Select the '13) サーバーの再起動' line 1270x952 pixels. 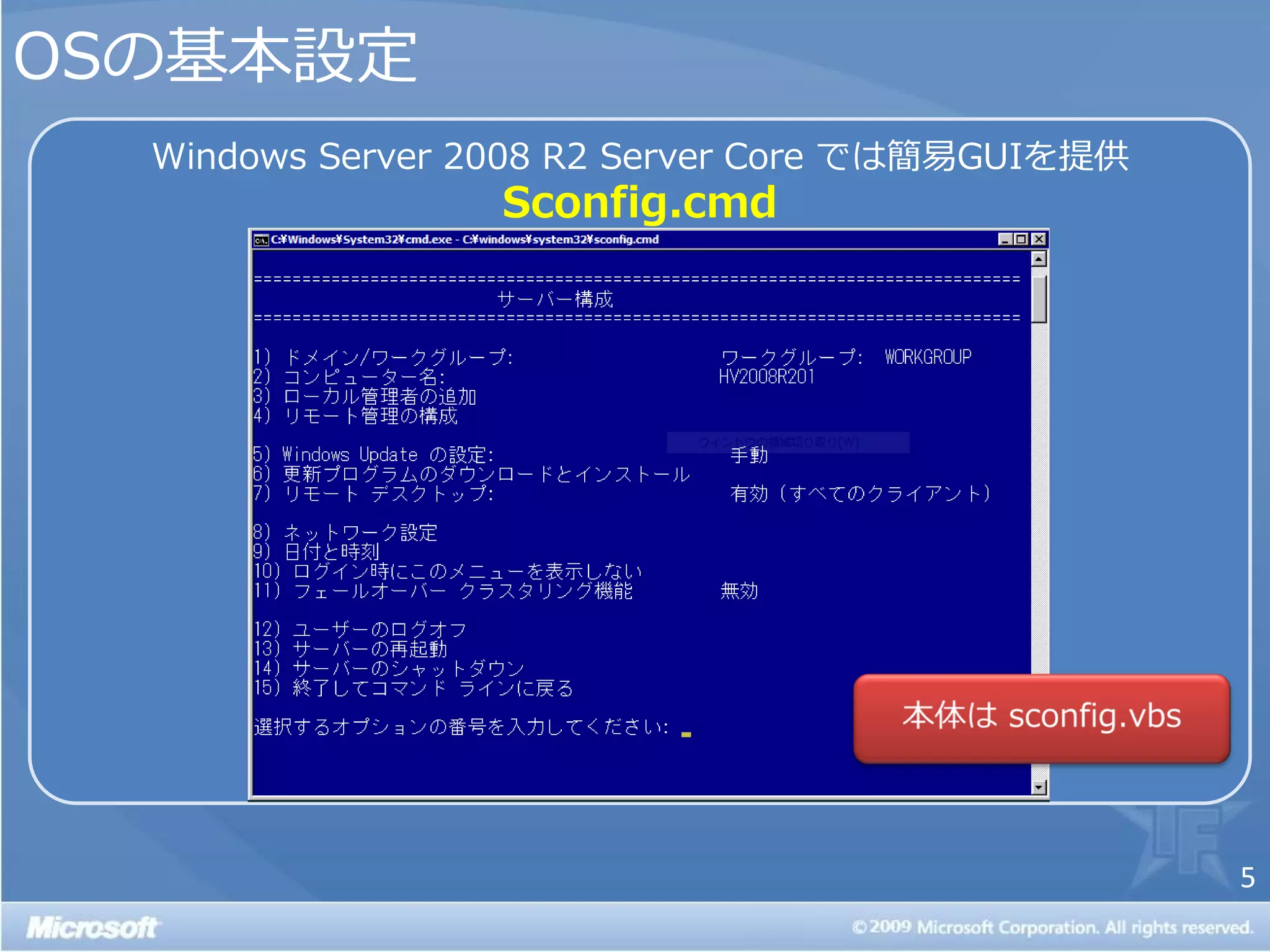[350, 649]
